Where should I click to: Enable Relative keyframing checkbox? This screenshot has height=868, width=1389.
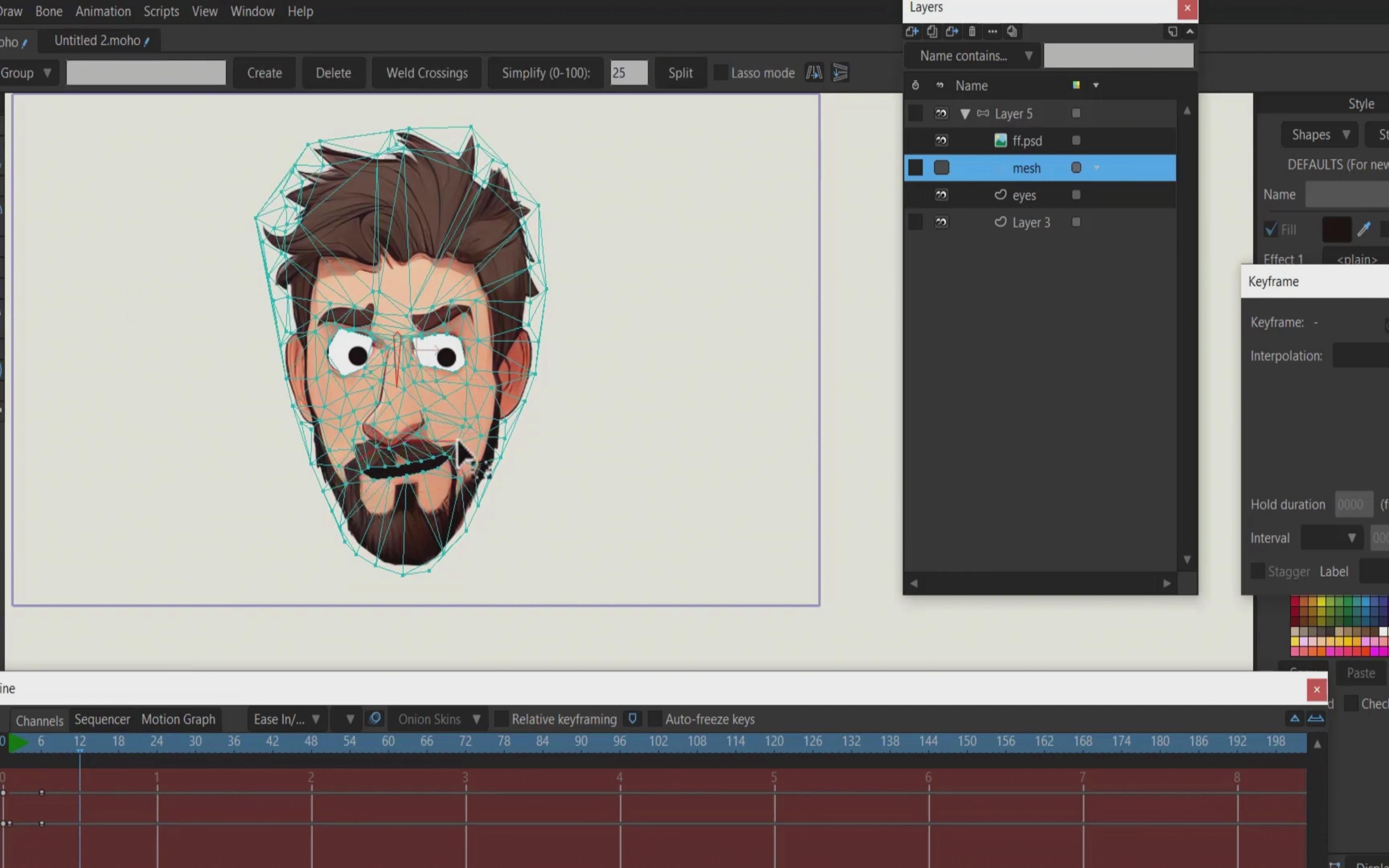(501, 719)
